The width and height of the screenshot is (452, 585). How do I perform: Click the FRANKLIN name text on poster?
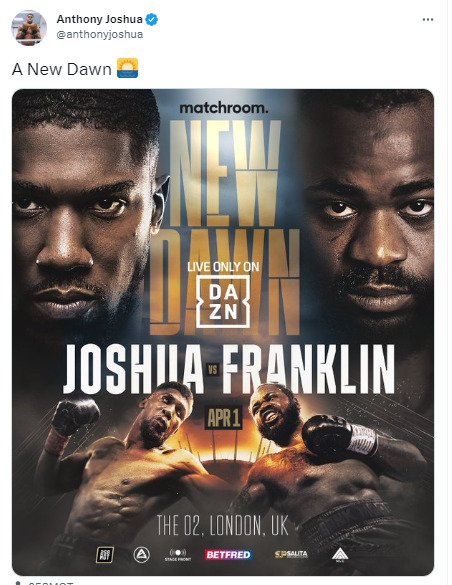click(x=308, y=369)
